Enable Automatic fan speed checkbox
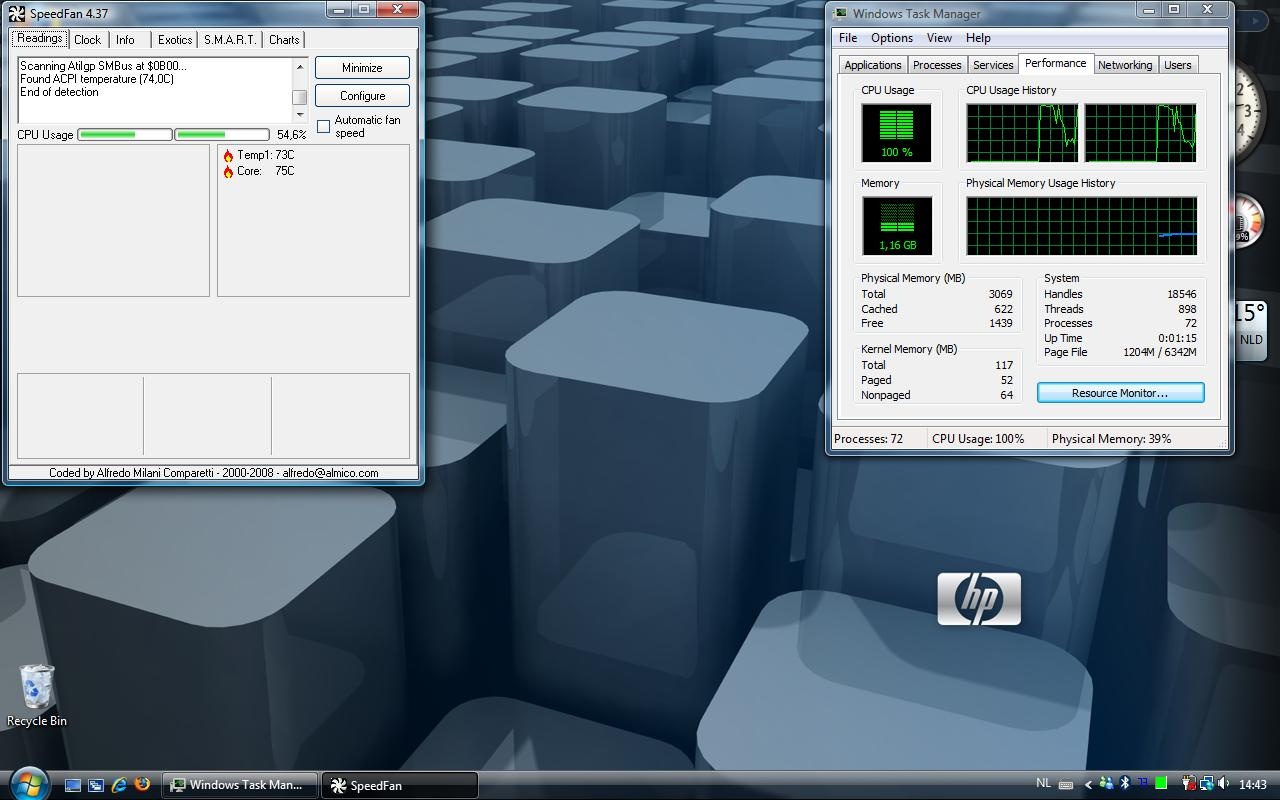The width and height of the screenshot is (1280, 800). click(x=323, y=126)
